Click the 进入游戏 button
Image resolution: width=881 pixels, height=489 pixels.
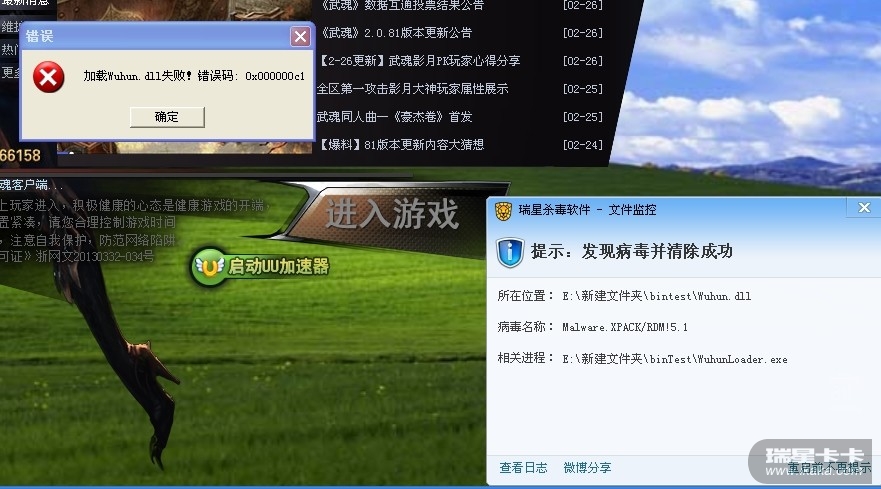click(x=392, y=214)
